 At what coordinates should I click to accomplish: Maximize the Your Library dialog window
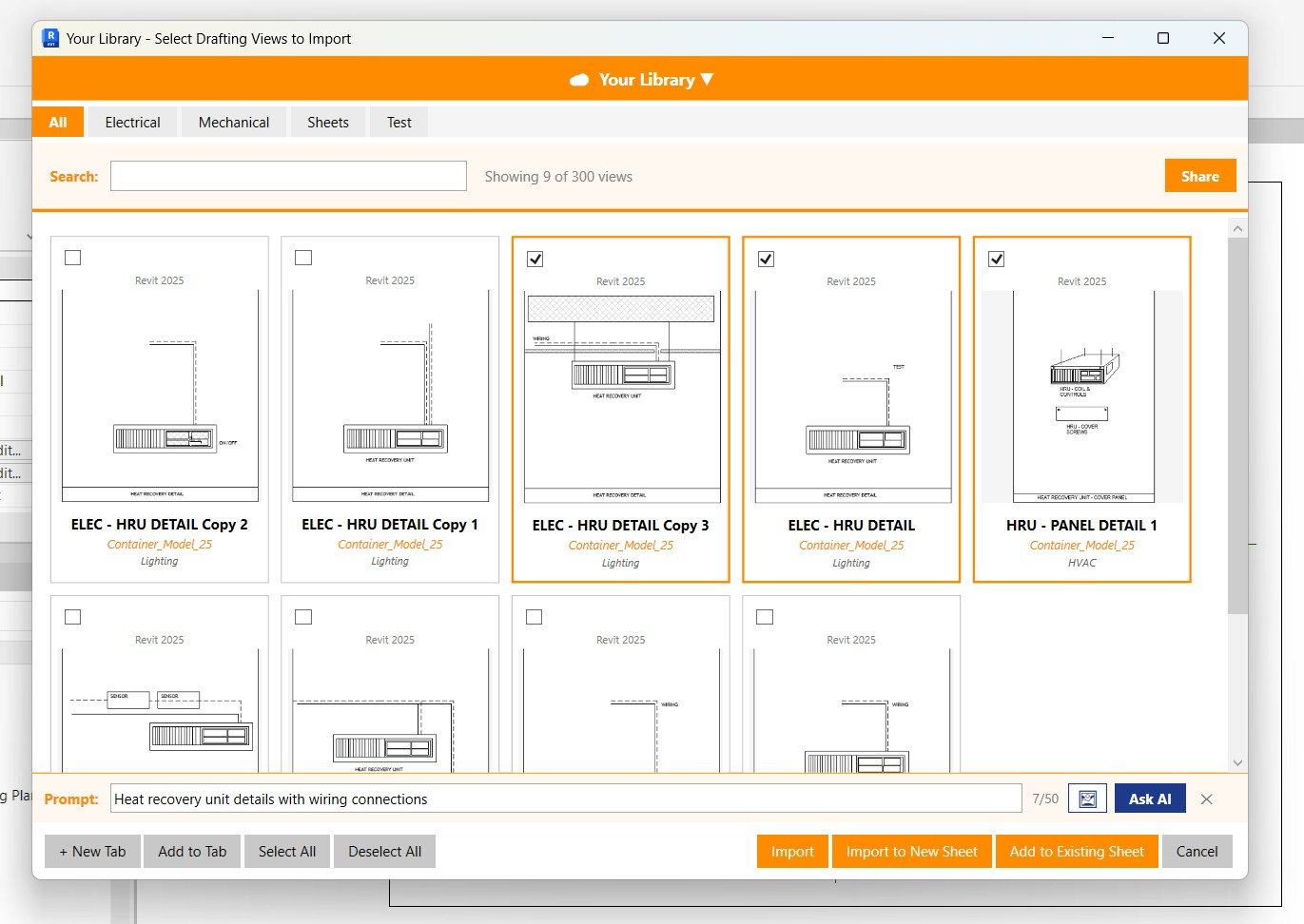1162,38
